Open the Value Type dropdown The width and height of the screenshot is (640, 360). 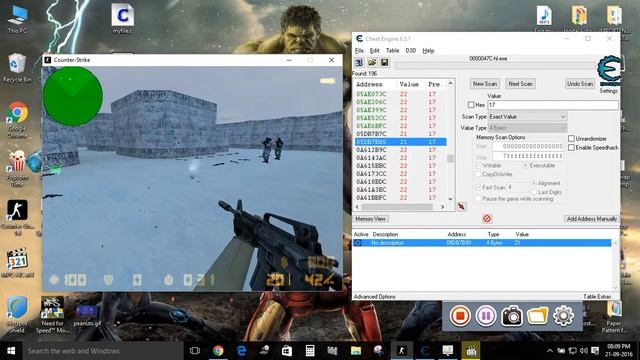pos(527,128)
